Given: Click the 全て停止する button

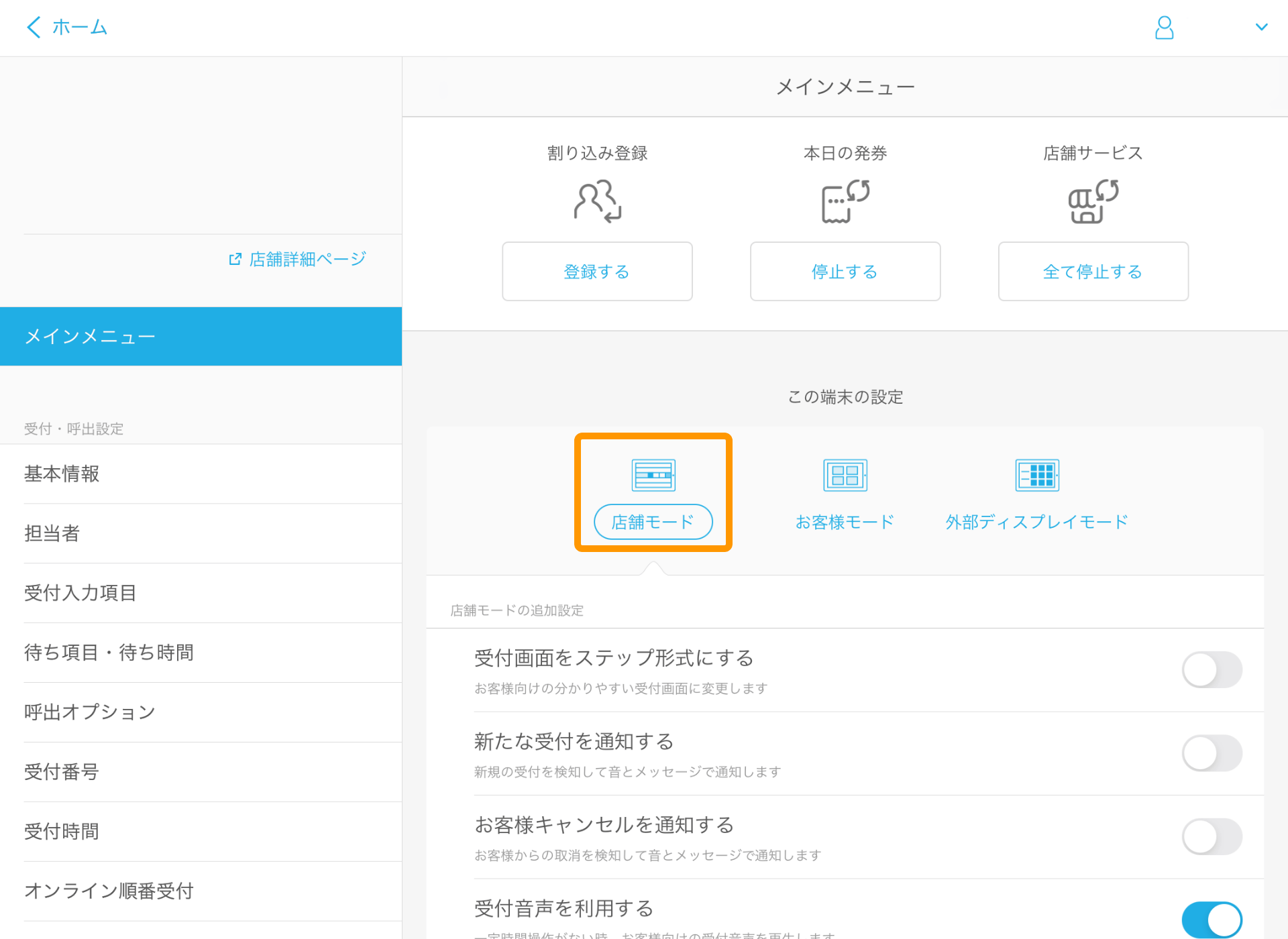Looking at the screenshot, I should point(1092,272).
